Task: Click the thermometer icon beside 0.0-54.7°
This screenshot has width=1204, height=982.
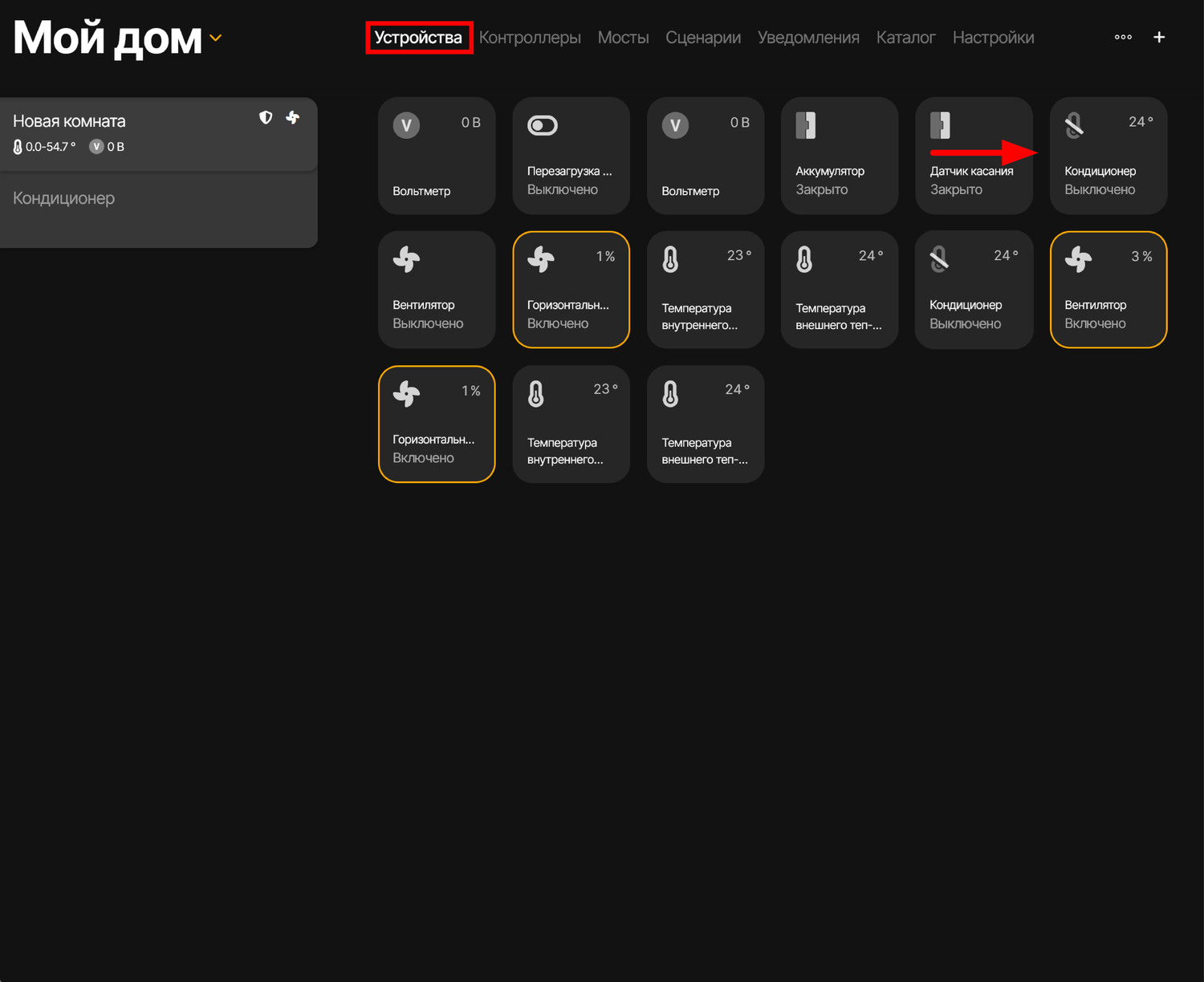Action: (x=18, y=147)
